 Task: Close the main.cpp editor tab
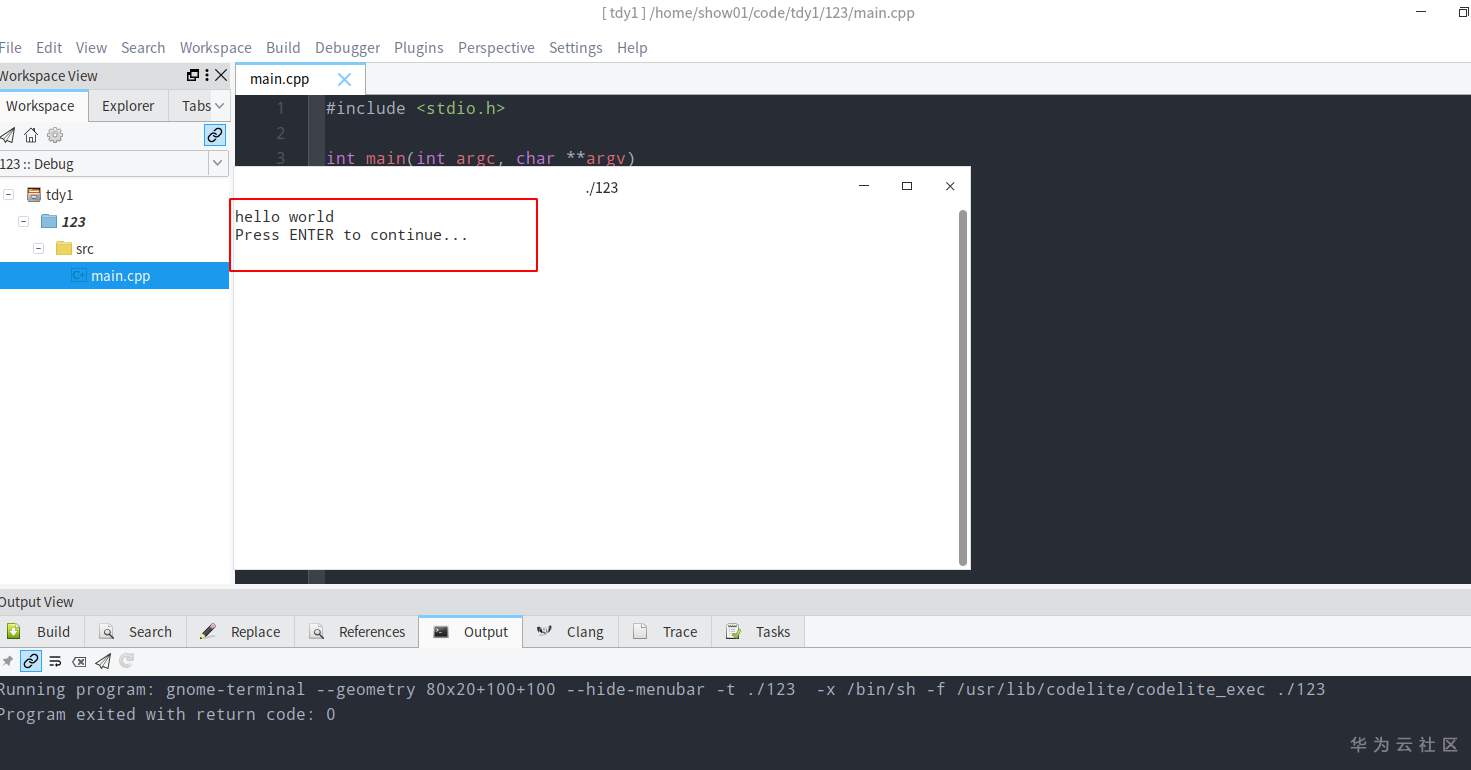click(x=344, y=79)
